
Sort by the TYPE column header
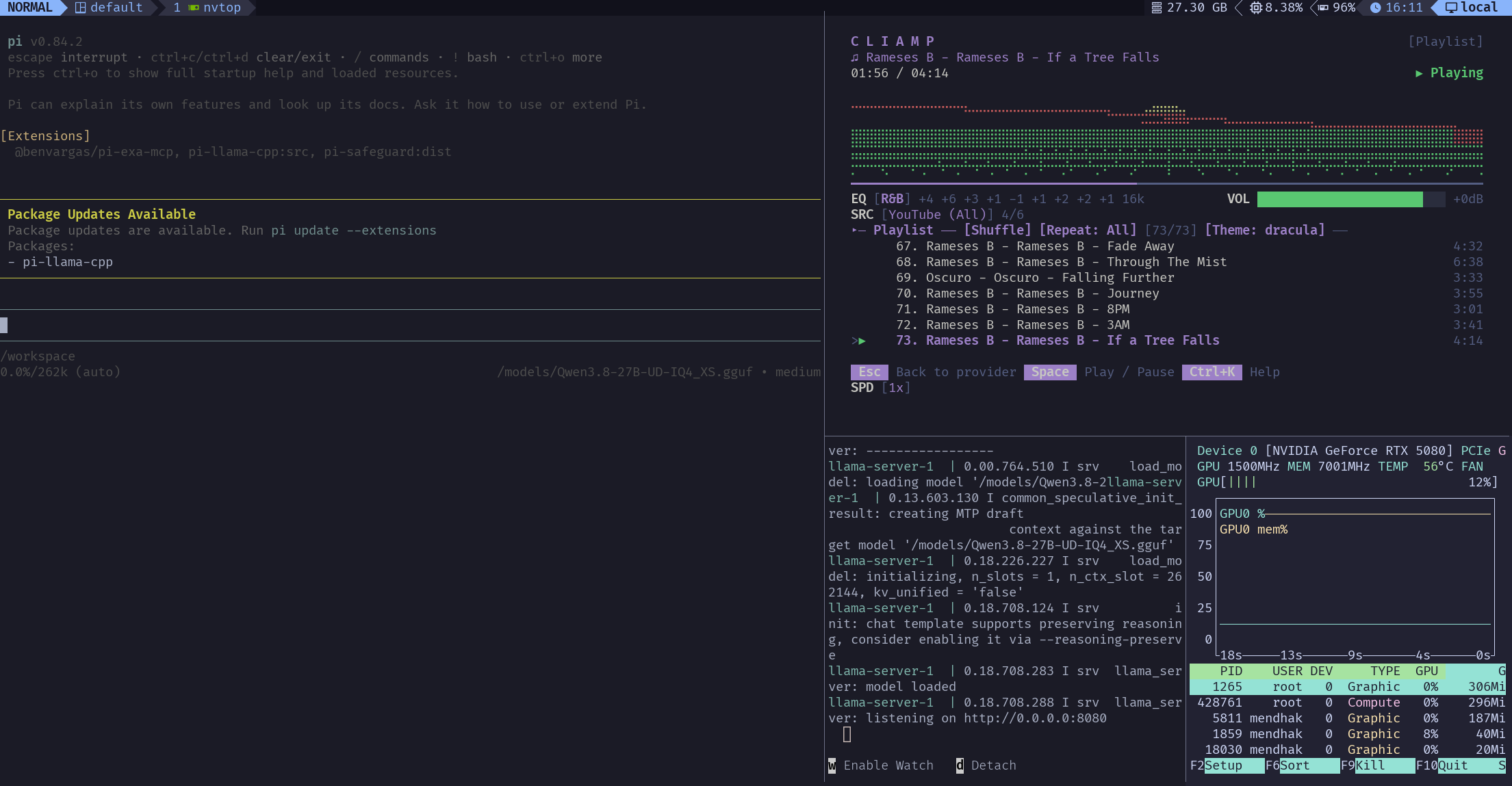tap(1385, 671)
